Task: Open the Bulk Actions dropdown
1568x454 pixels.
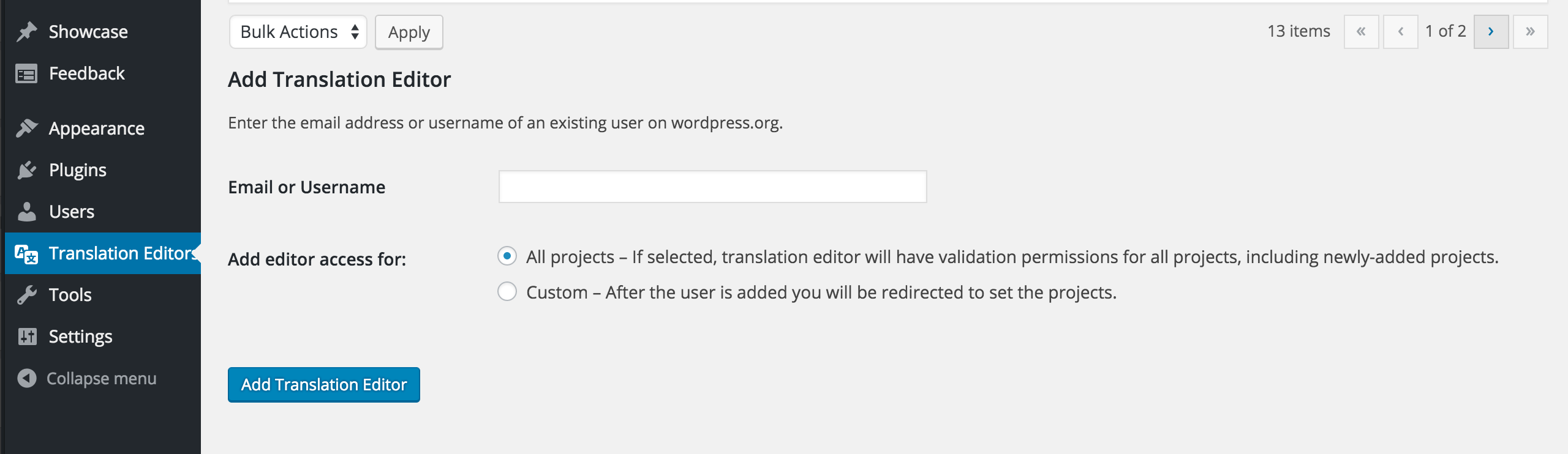Action: [x=298, y=32]
